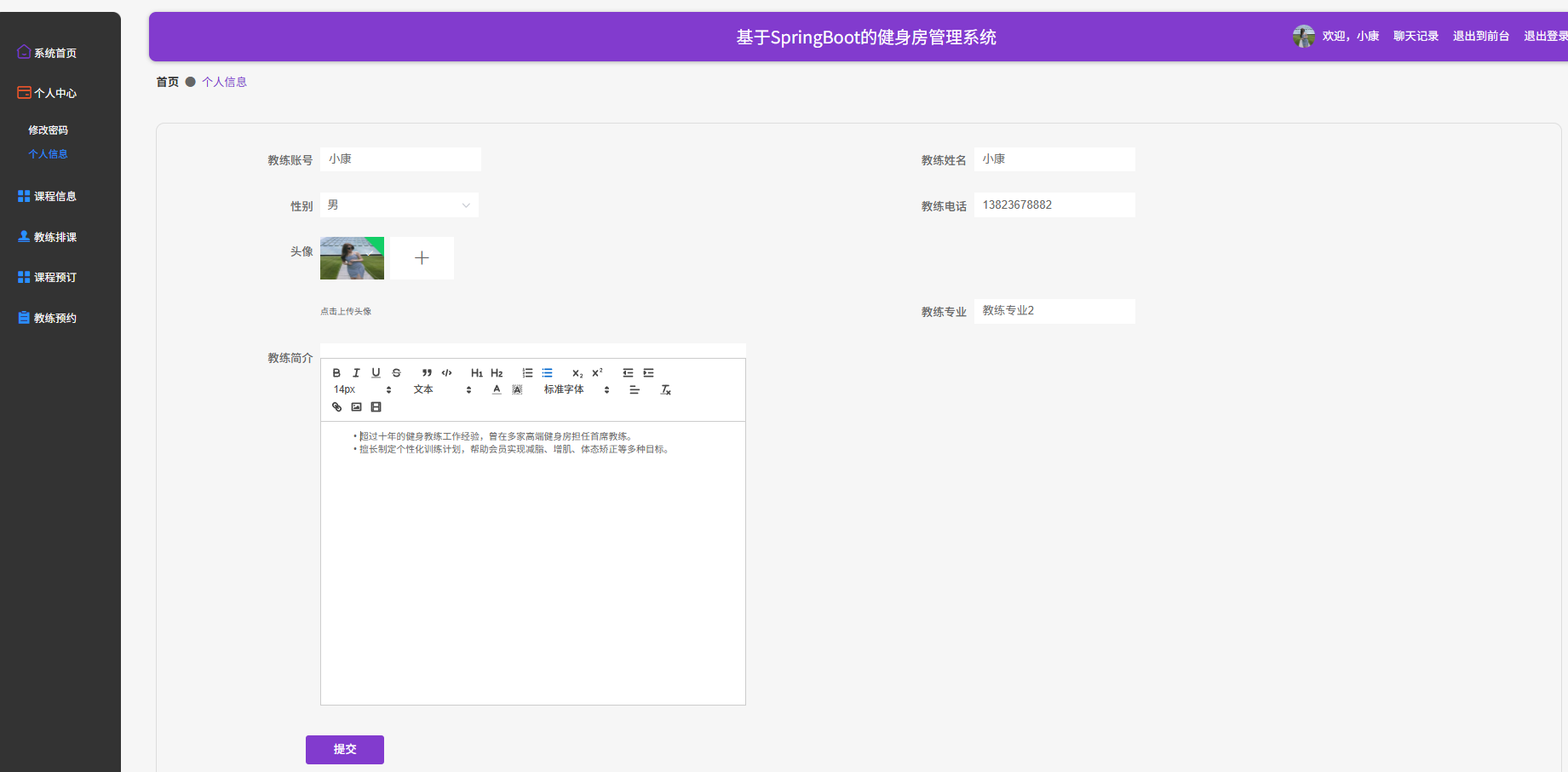Focus the 教练姓名 input field
Image resolution: width=1568 pixels, height=772 pixels.
coord(1054,159)
